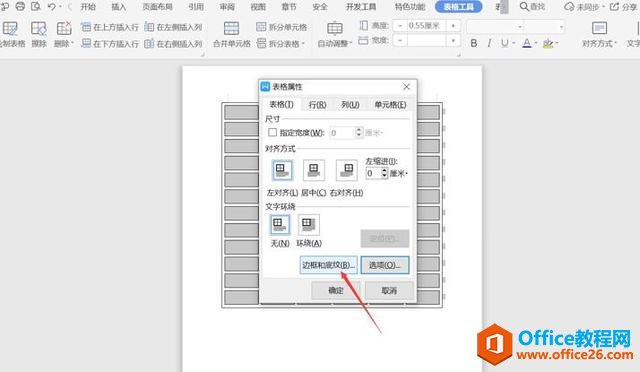Open font color dropdown arrow
The height and width of the screenshot is (372, 640).
[x=536, y=43]
